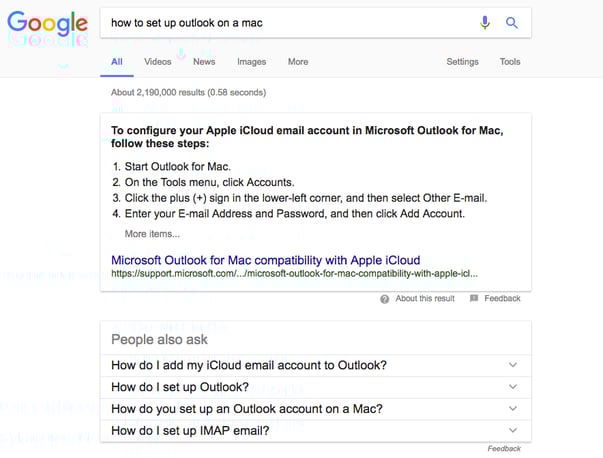Open the Settings menu
Screen dimensions: 603x458
point(462,62)
